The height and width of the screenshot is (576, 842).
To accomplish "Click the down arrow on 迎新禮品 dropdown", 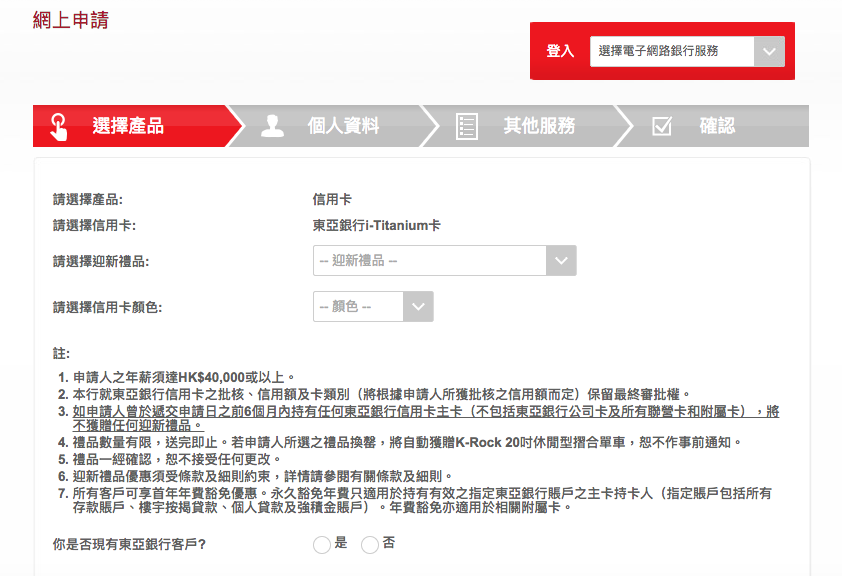I will point(561,261).
